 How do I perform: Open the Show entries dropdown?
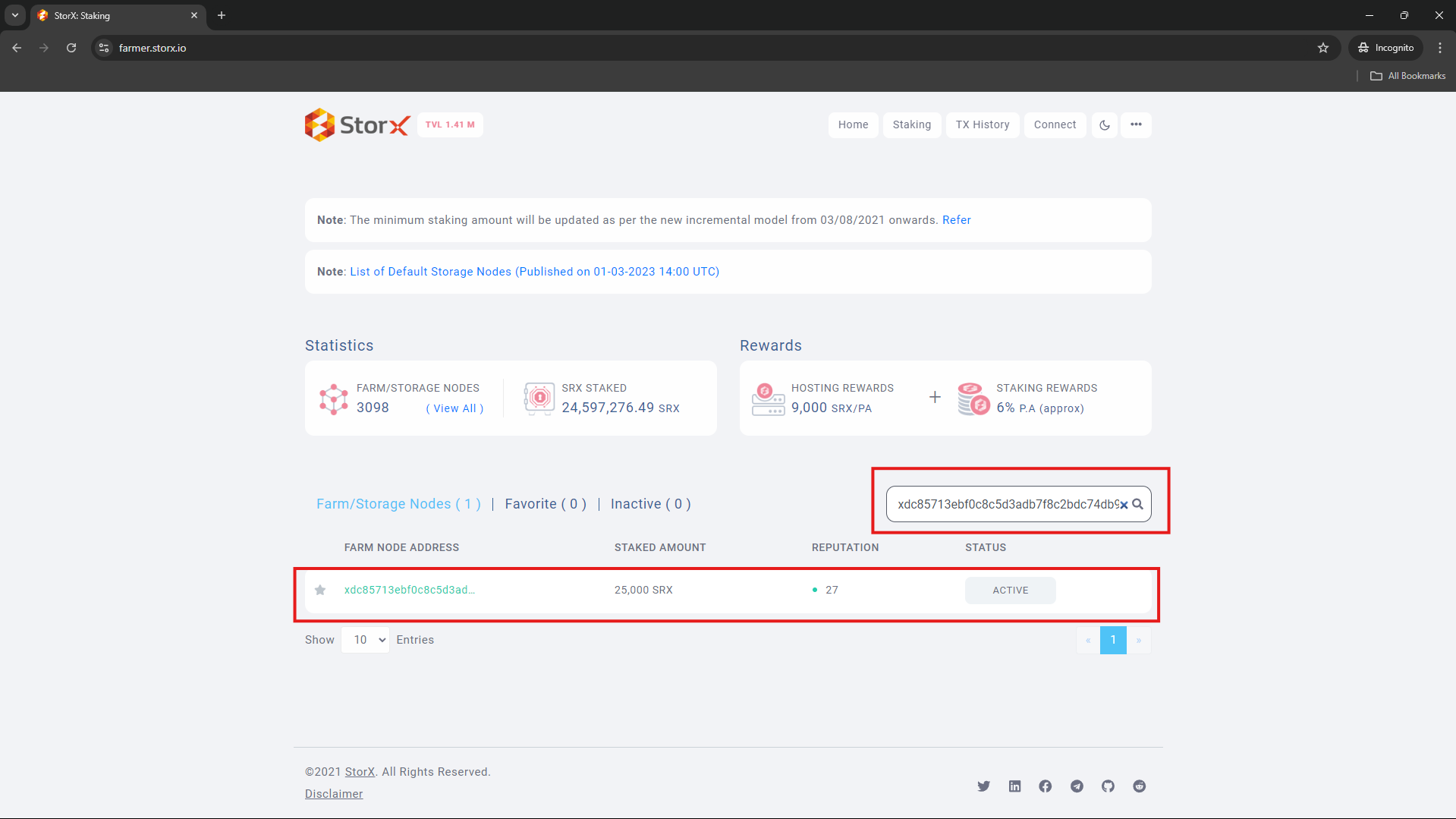tap(365, 639)
